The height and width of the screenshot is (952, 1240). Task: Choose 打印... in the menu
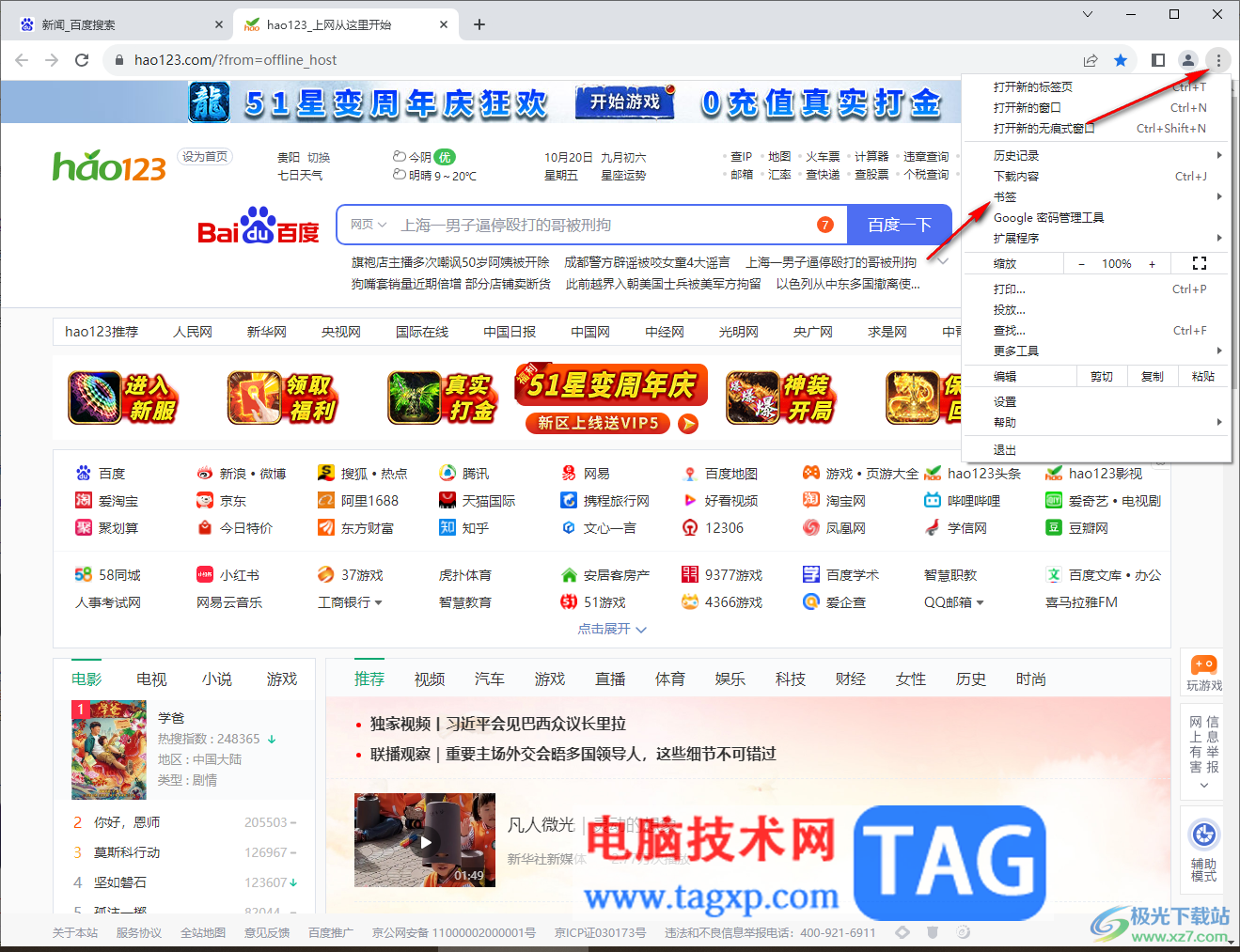[1097, 289]
